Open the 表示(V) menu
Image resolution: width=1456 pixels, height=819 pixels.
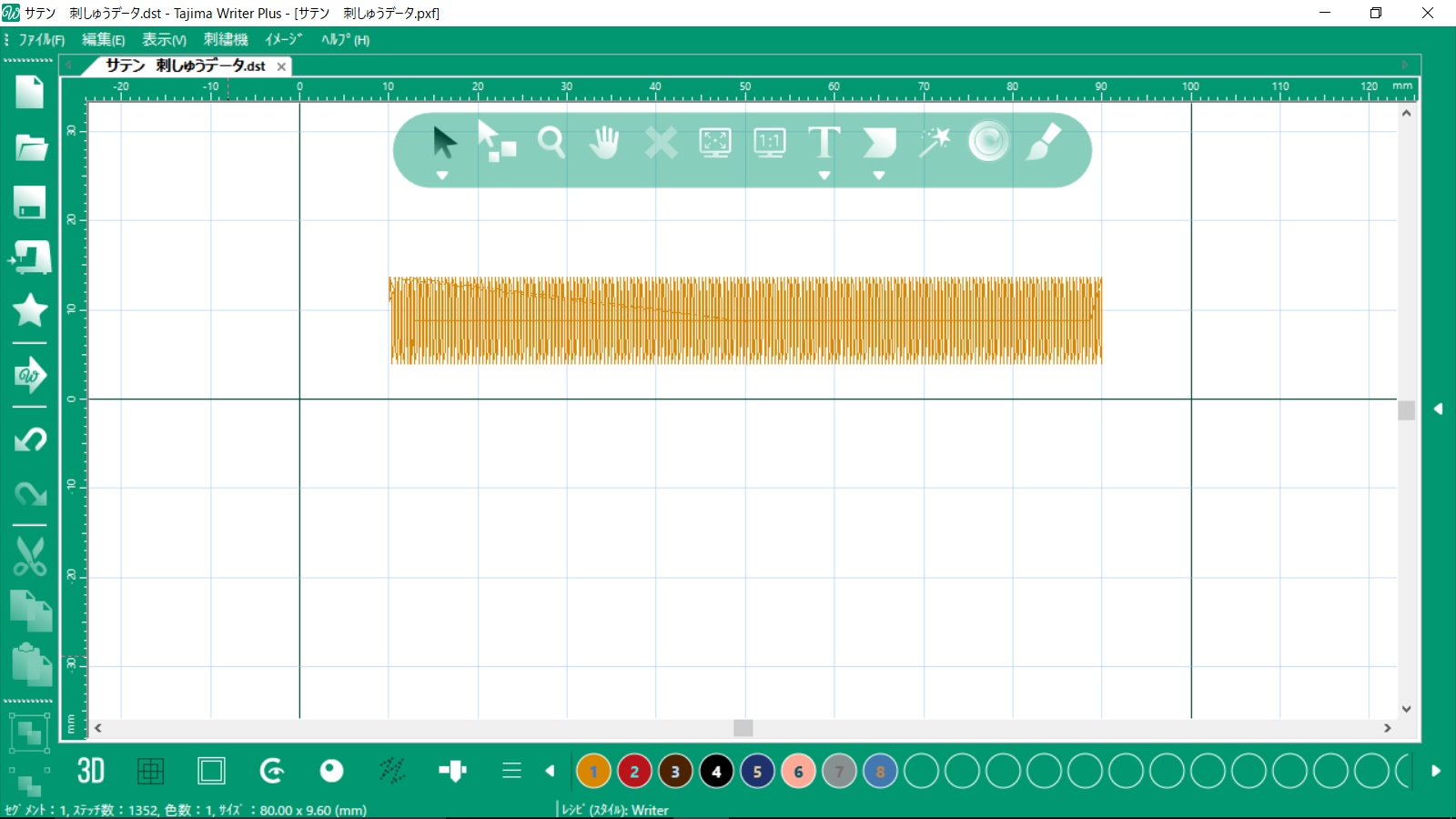pyautogui.click(x=164, y=40)
